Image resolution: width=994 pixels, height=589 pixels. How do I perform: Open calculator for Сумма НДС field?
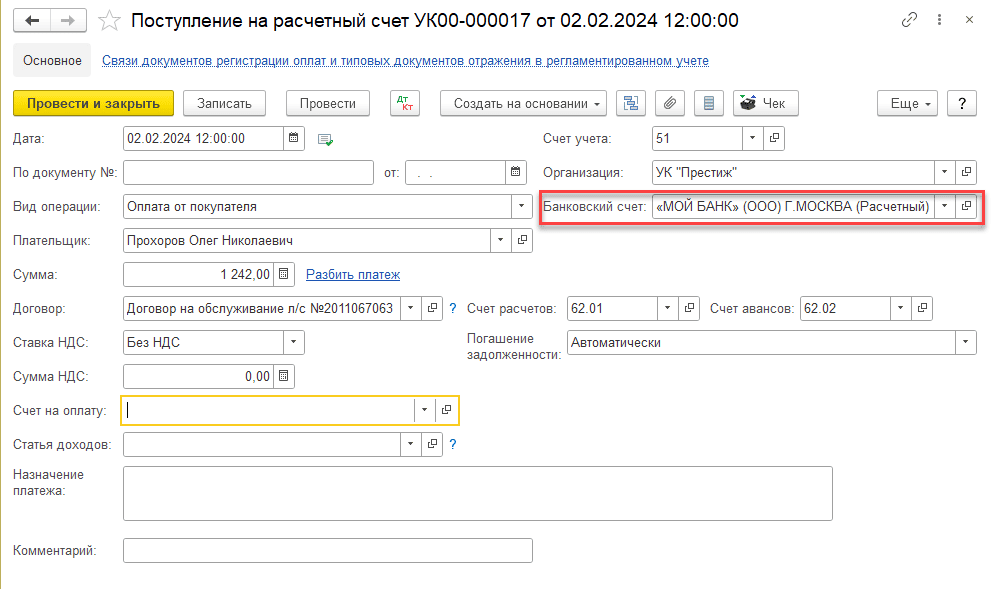[x=283, y=377]
